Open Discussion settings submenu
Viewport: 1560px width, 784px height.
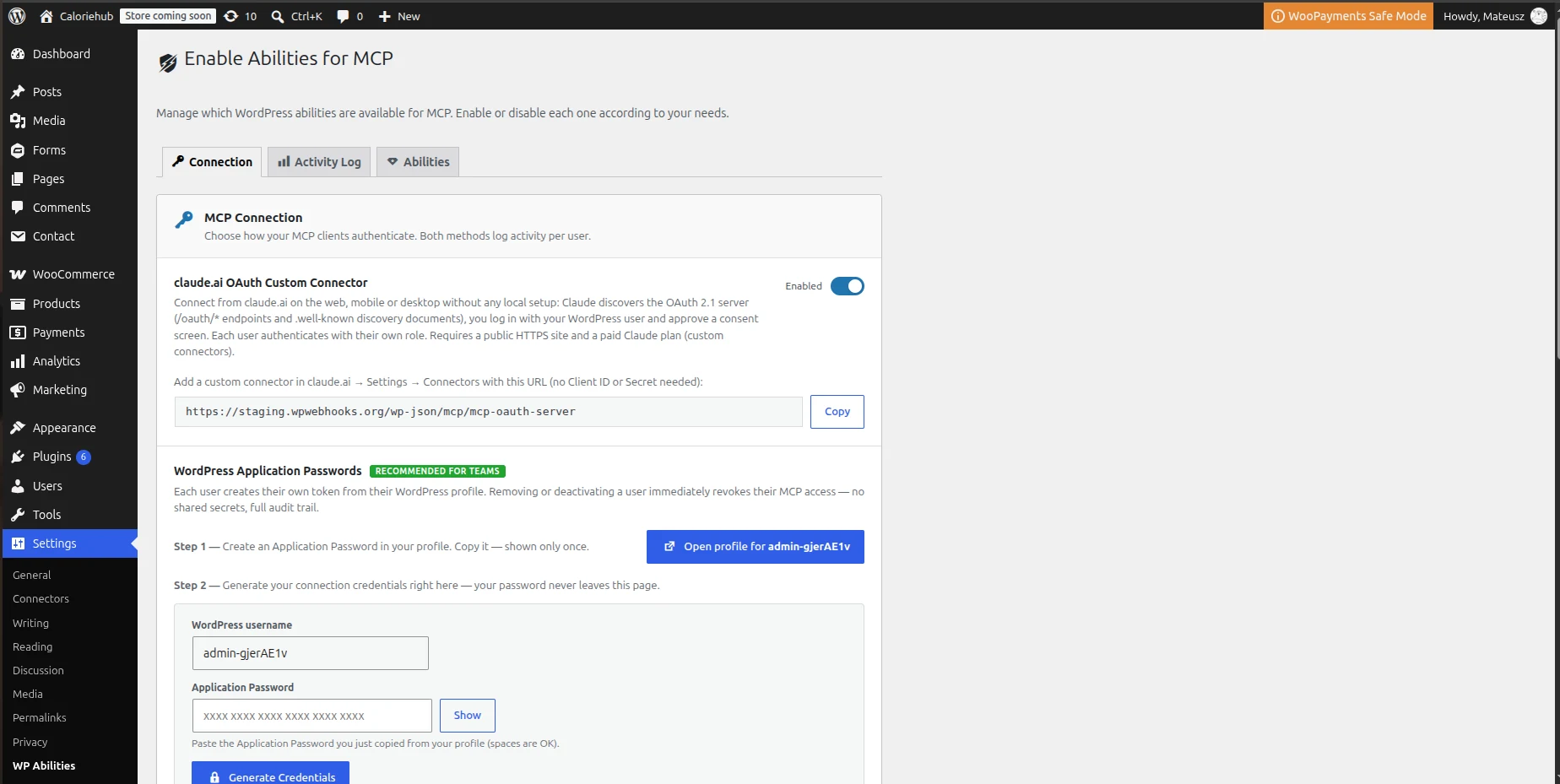click(38, 670)
